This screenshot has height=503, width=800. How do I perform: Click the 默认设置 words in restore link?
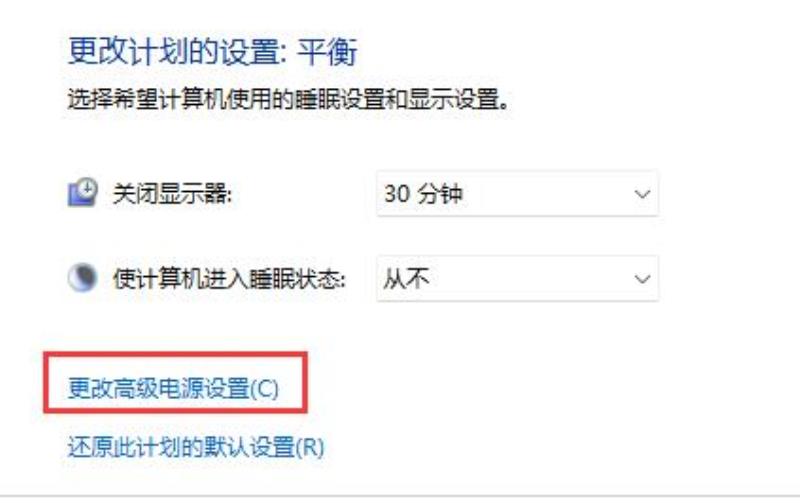click(249, 447)
